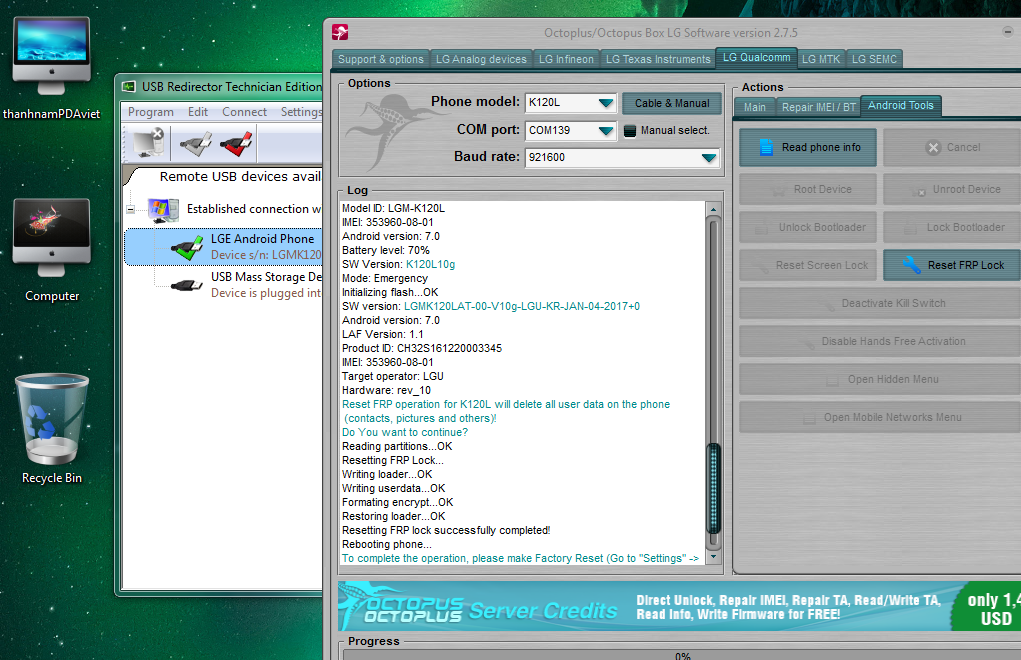Switch to the Support & options tab
Viewport: 1021px width, 660px height.
(x=381, y=59)
